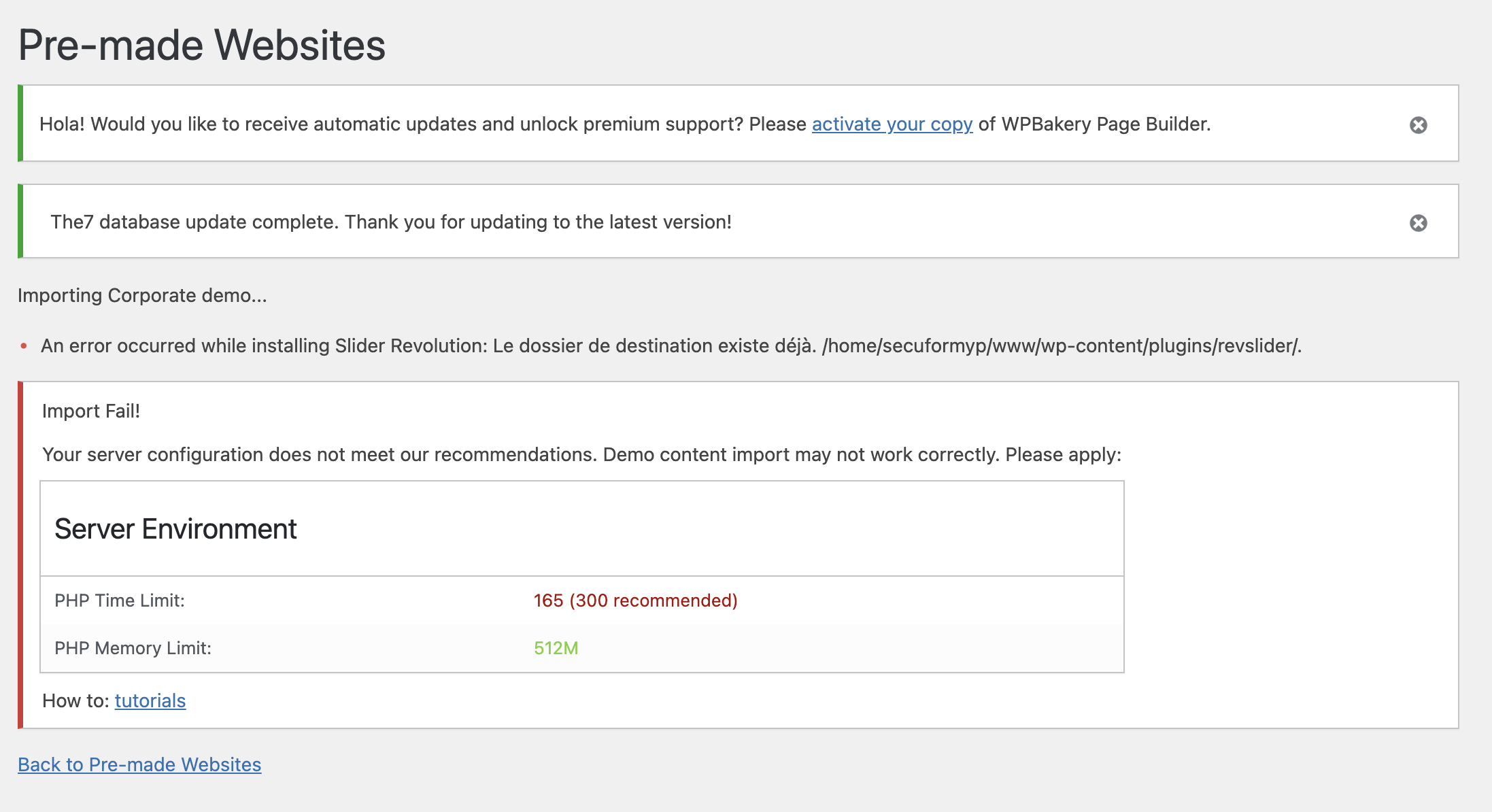Go back to Pre-made Websites
This screenshot has width=1492, height=812.
click(139, 764)
